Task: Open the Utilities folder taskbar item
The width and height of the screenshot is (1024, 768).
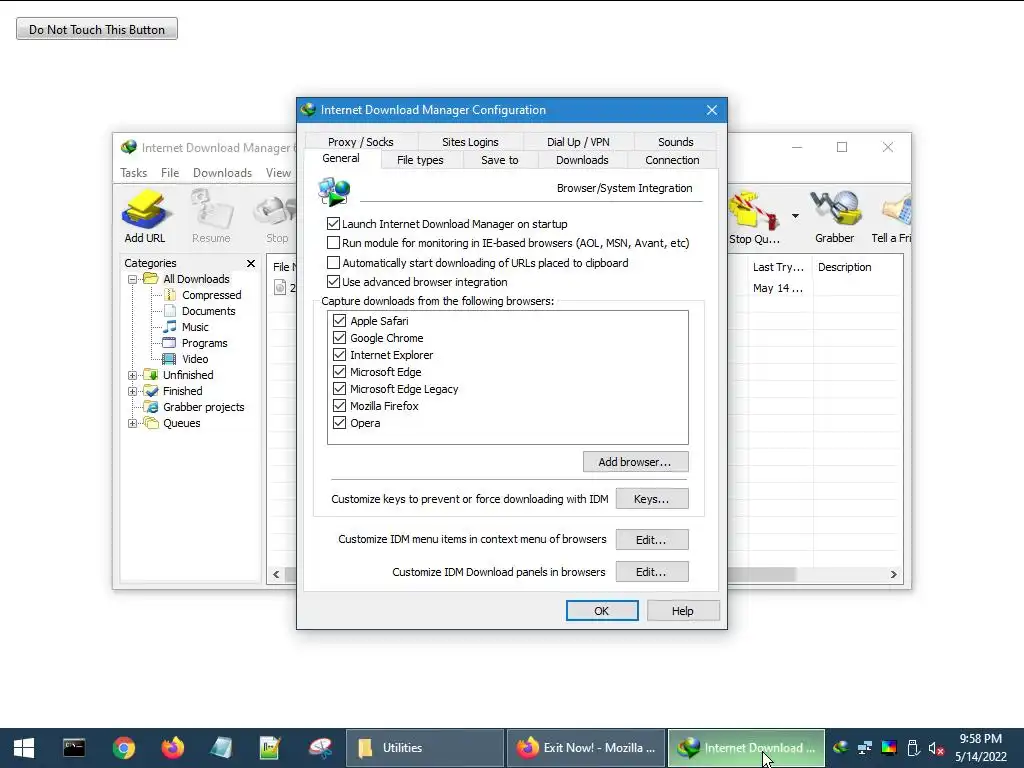Action: point(424,748)
